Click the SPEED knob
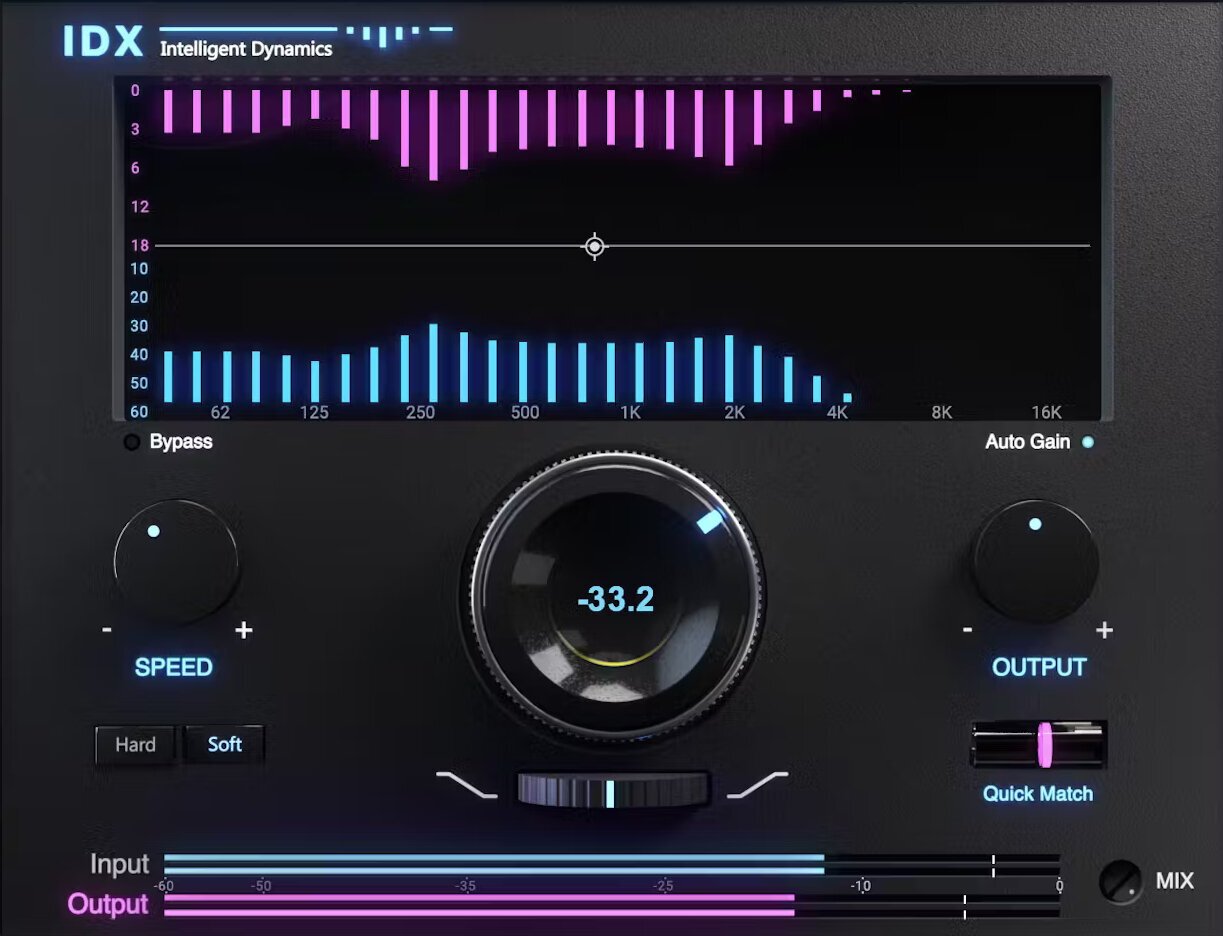1223x936 pixels. coord(176,562)
